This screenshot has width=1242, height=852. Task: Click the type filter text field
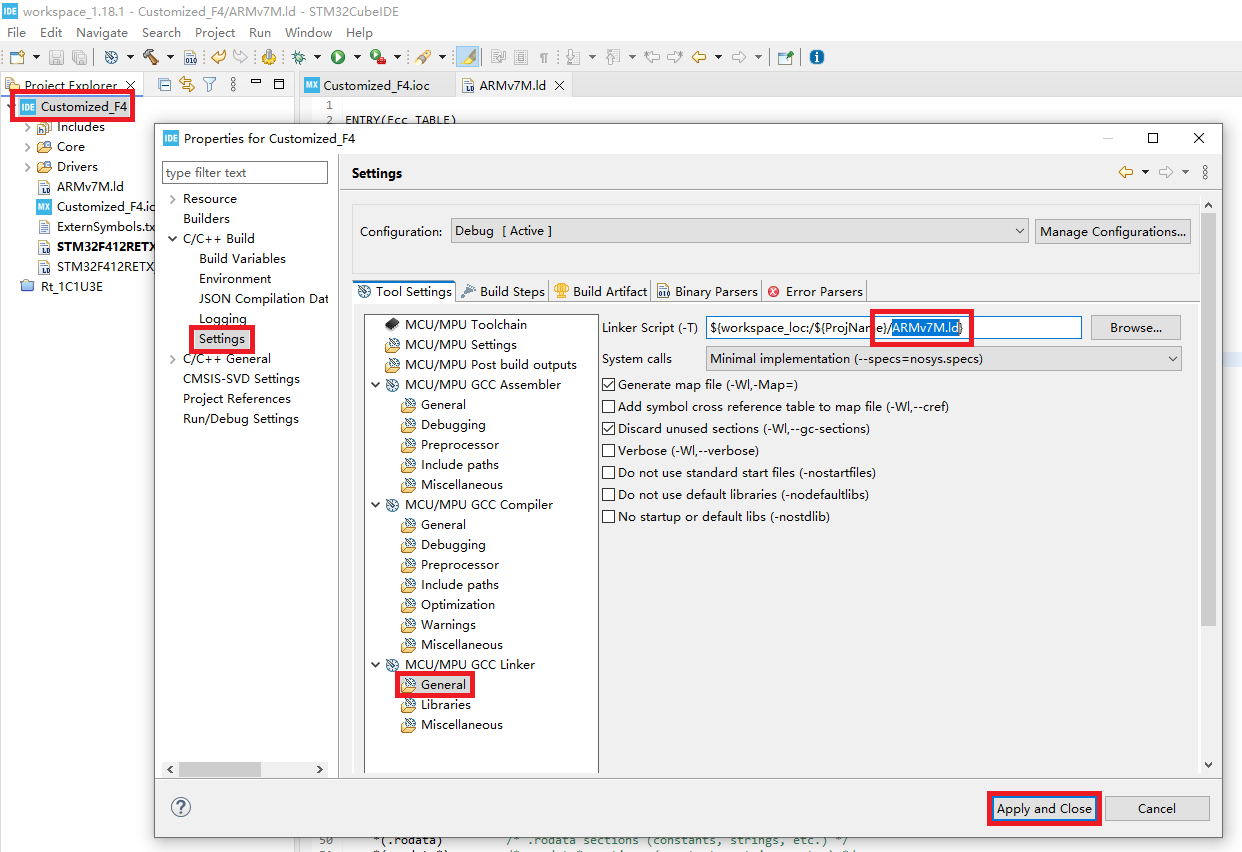(x=245, y=173)
